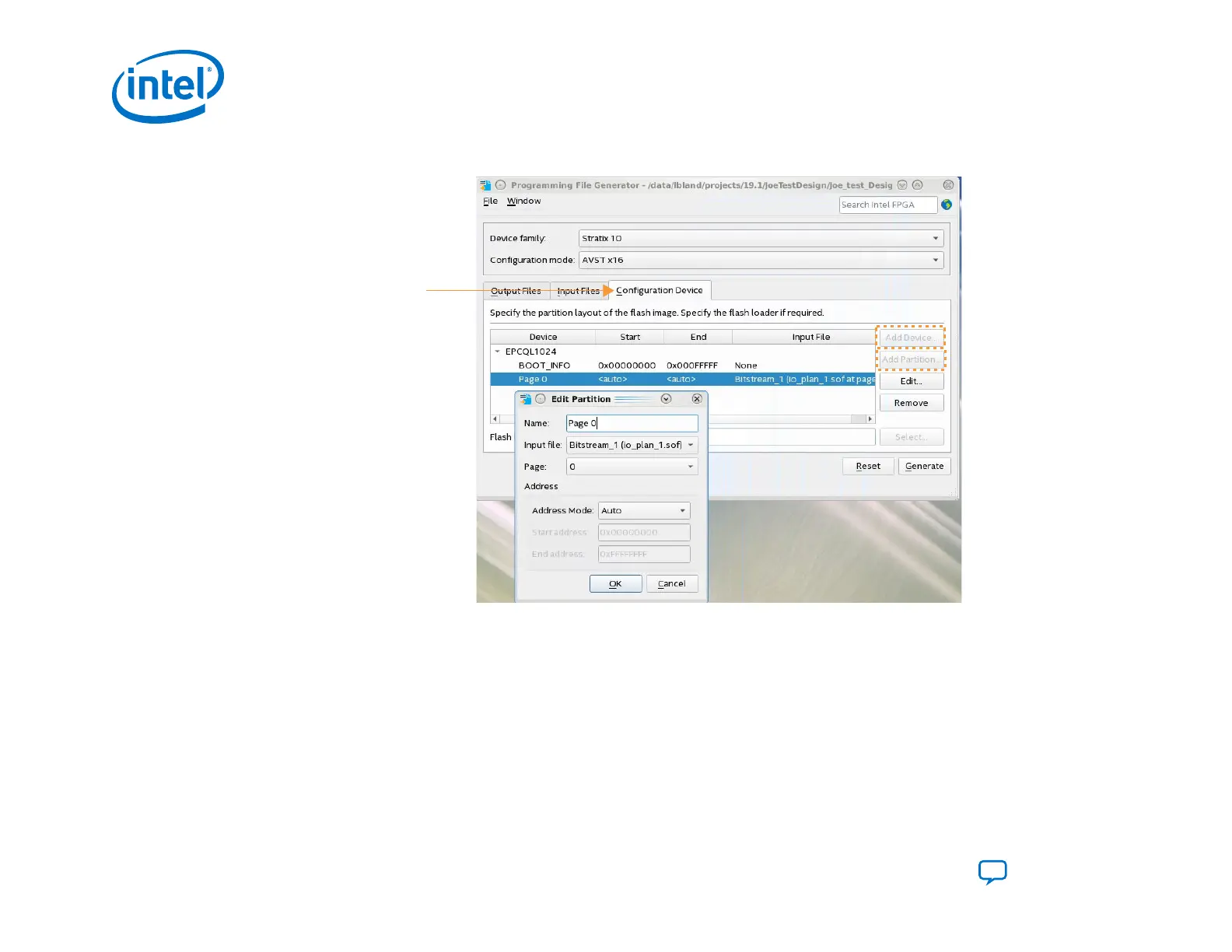Click the Add Partition... button
The height and width of the screenshot is (952, 1232).
click(911, 359)
